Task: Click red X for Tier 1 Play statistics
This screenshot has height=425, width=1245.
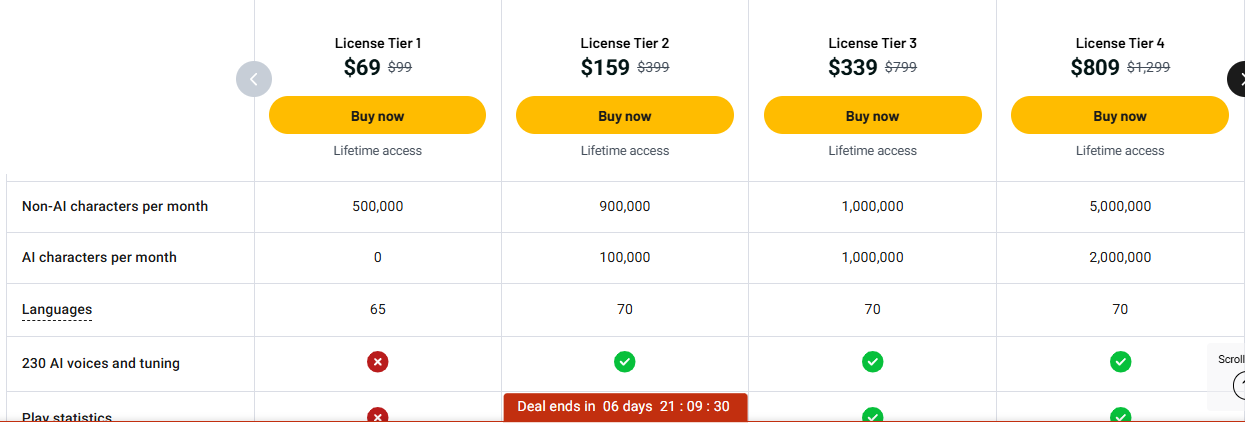Action: [377, 416]
